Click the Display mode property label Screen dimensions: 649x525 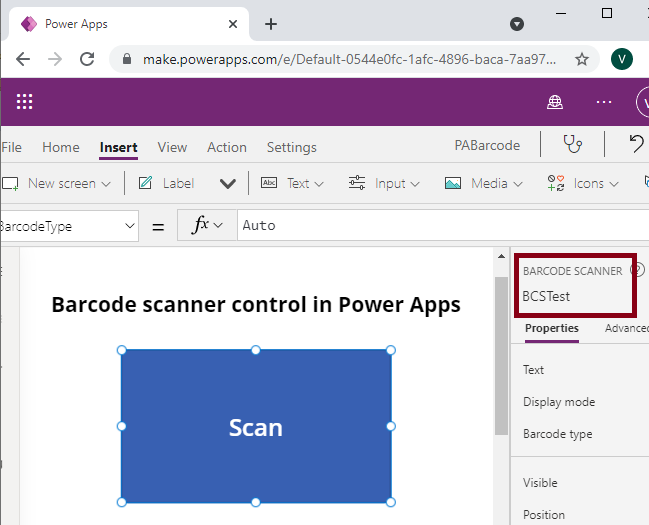coord(559,402)
